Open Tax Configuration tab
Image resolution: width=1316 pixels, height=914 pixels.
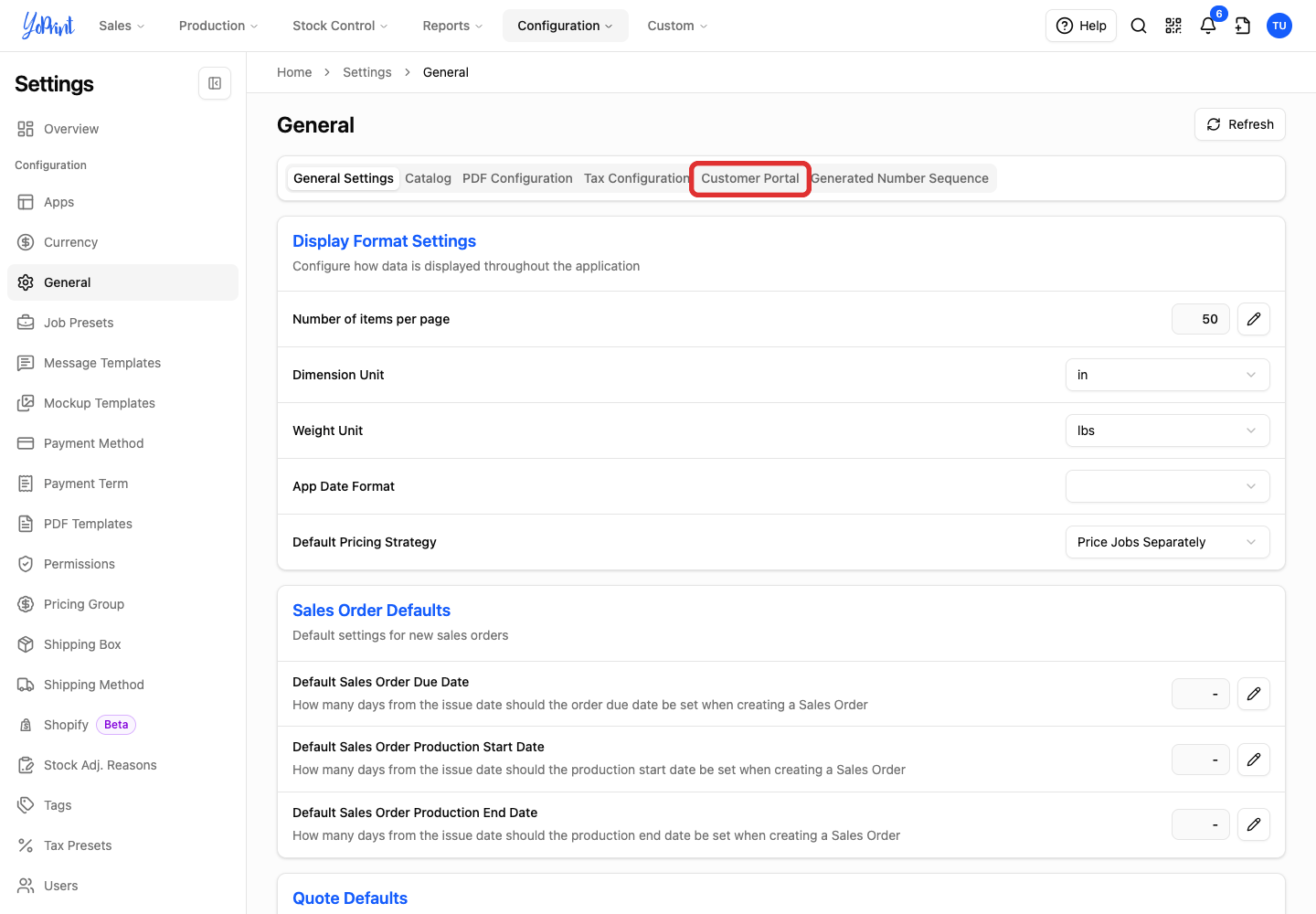637,178
